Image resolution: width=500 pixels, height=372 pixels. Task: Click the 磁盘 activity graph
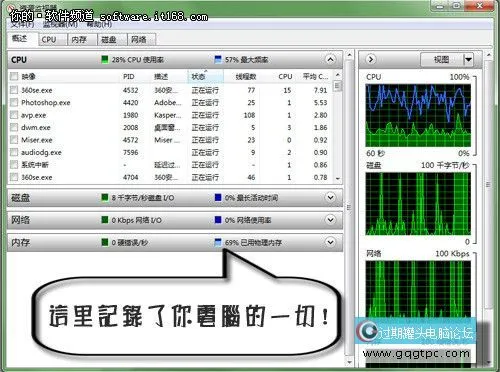coord(418,204)
